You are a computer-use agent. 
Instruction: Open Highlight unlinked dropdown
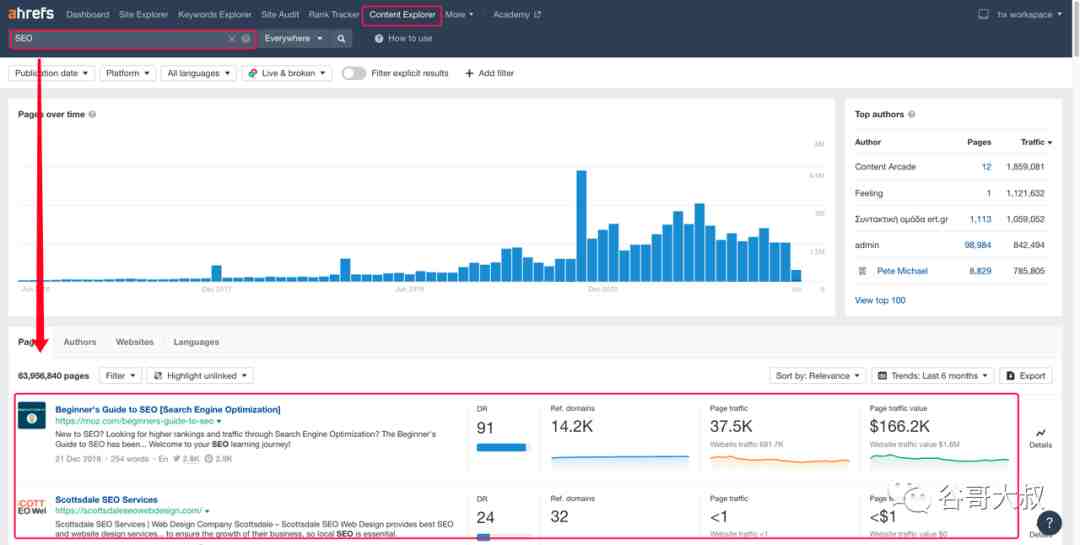pyautogui.click(x=200, y=376)
